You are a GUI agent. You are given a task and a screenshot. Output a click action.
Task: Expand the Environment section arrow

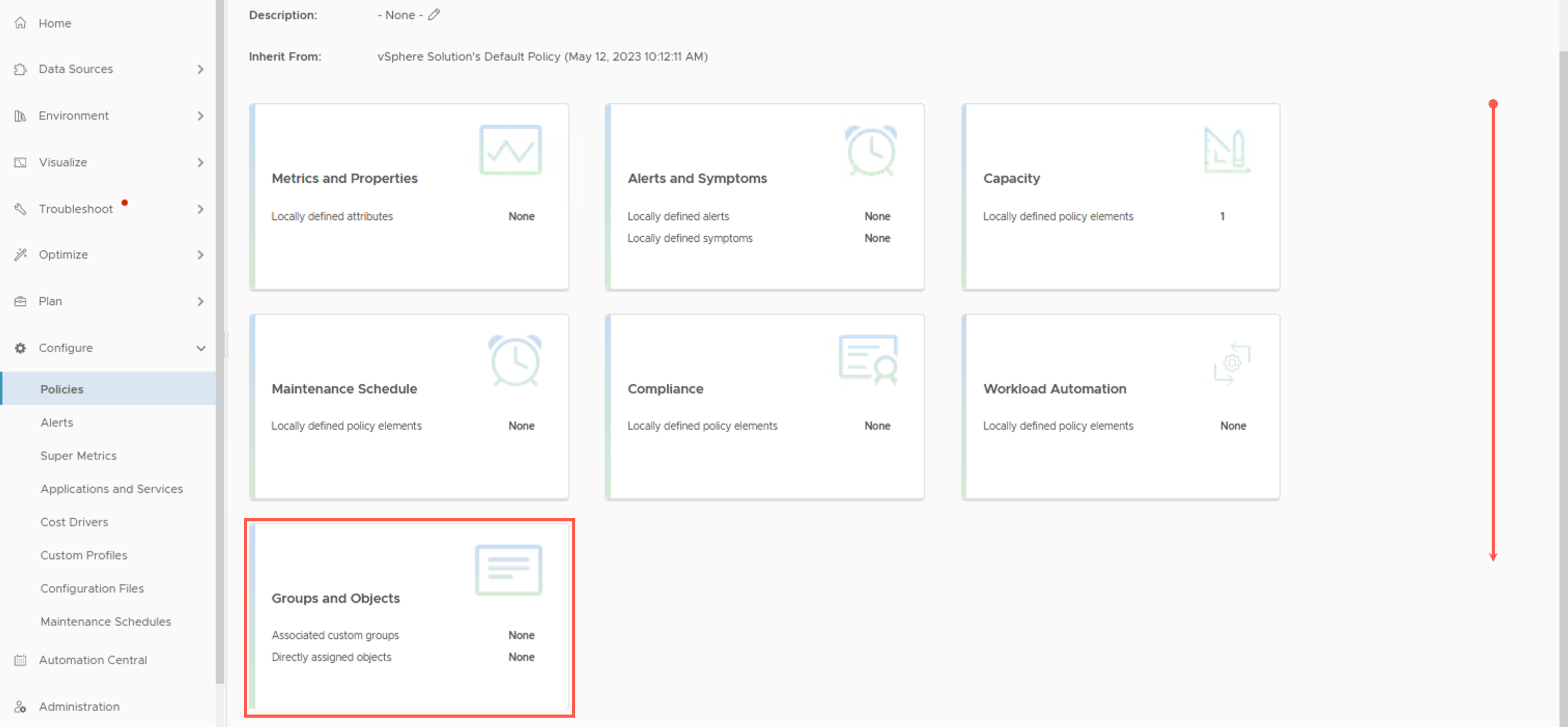tap(200, 116)
